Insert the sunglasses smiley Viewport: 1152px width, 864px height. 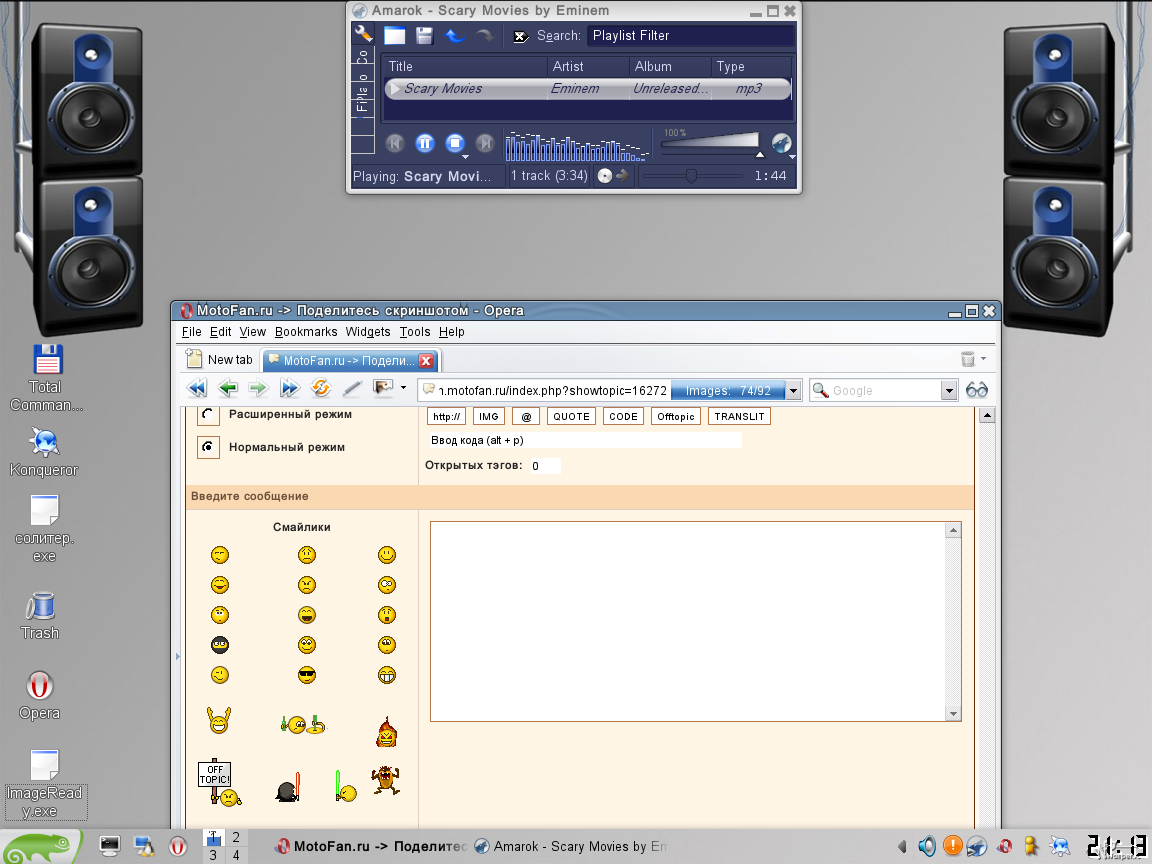pyautogui.click(x=306, y=674)
